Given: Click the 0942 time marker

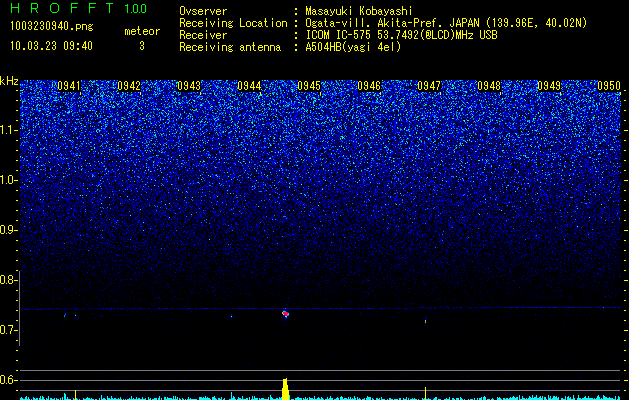Looking at the screenshot, I should coord(129,86).
